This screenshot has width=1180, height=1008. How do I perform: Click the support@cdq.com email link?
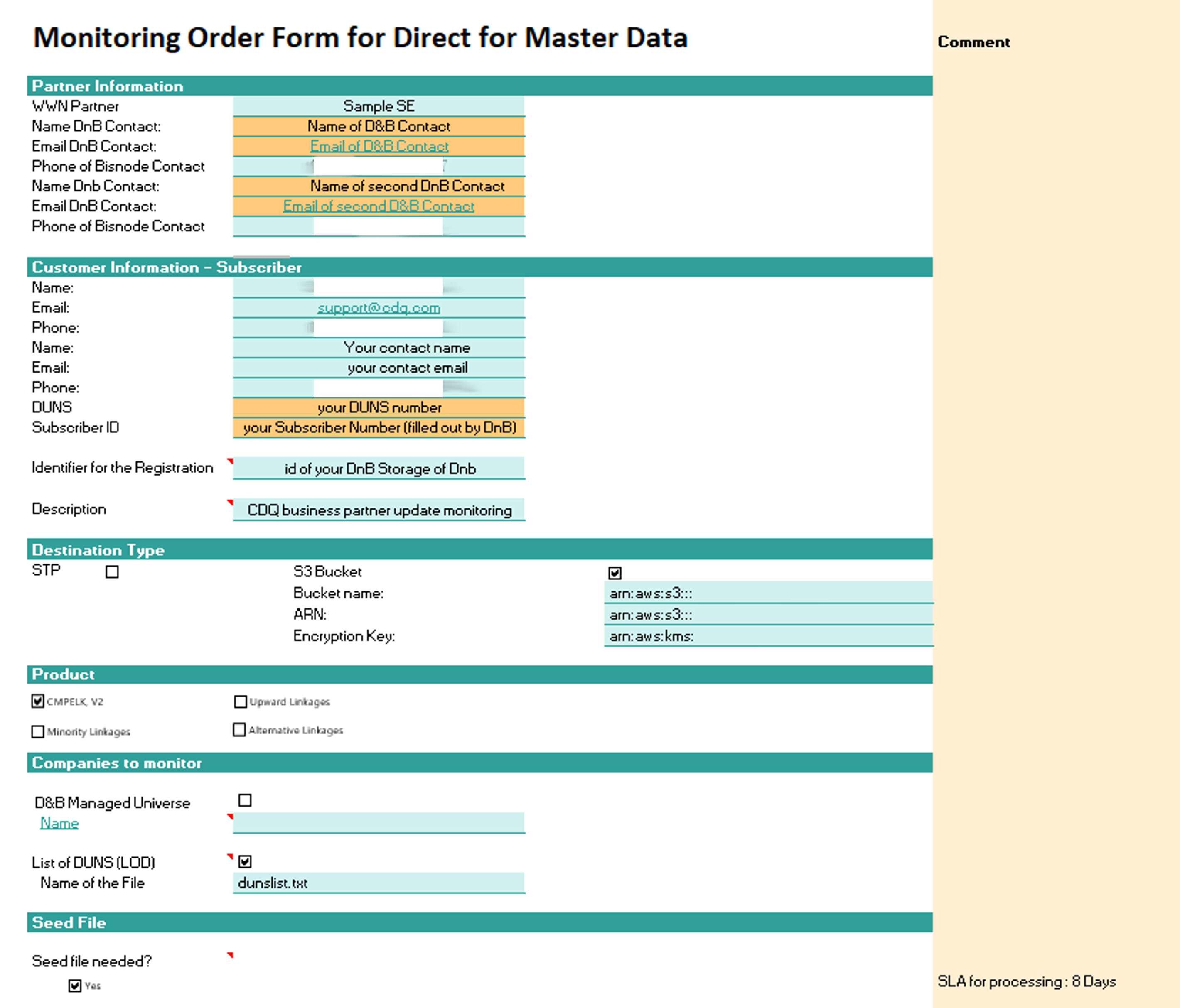pos(379,308)
